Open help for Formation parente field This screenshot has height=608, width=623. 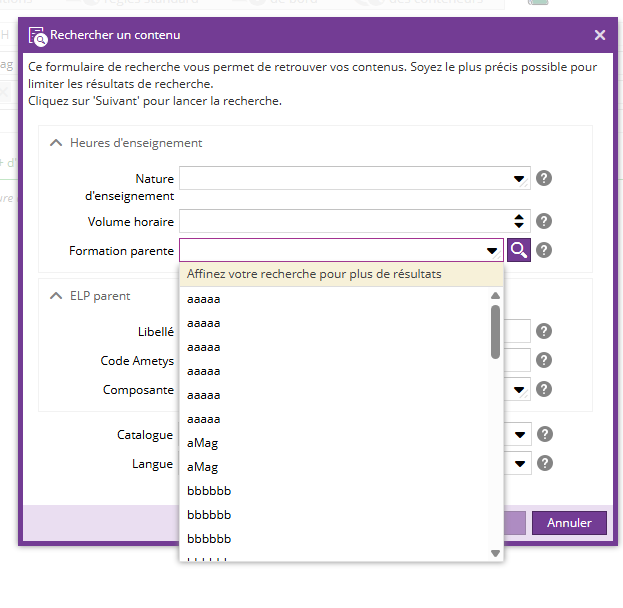(x=544, y=251)
